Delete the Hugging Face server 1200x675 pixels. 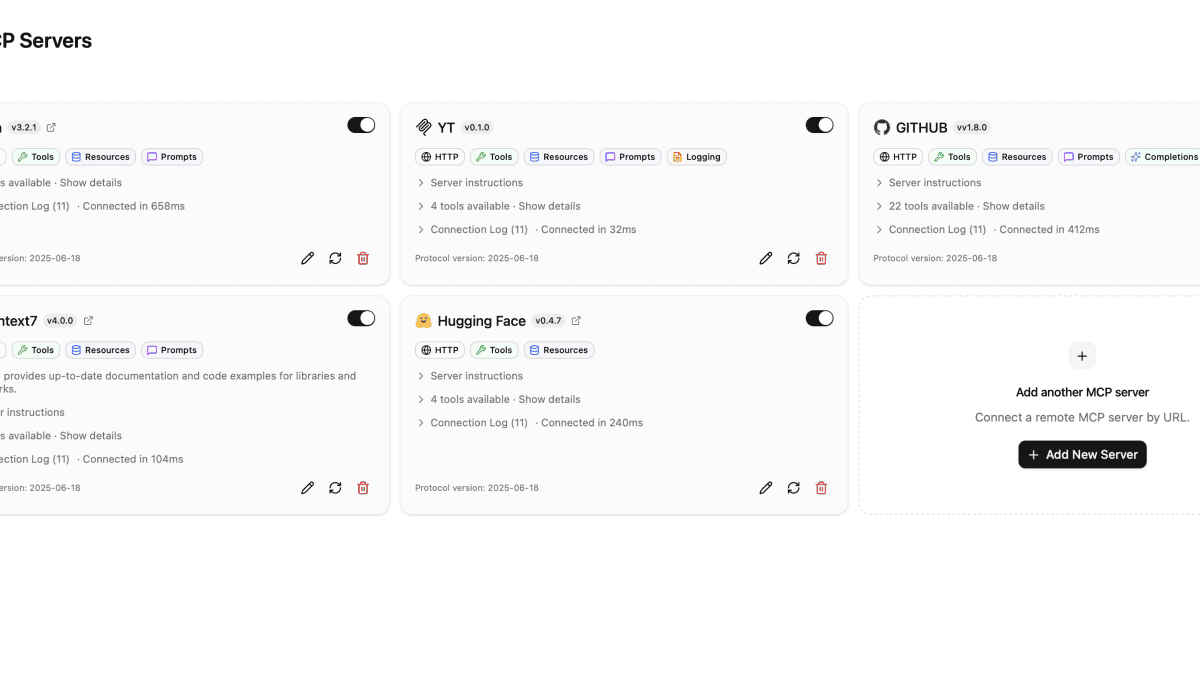pos(821,488)
